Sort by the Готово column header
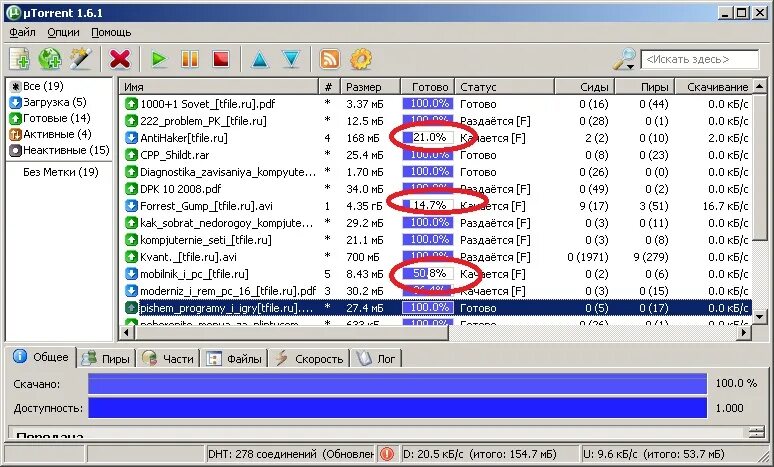 (x=427, y=87)
